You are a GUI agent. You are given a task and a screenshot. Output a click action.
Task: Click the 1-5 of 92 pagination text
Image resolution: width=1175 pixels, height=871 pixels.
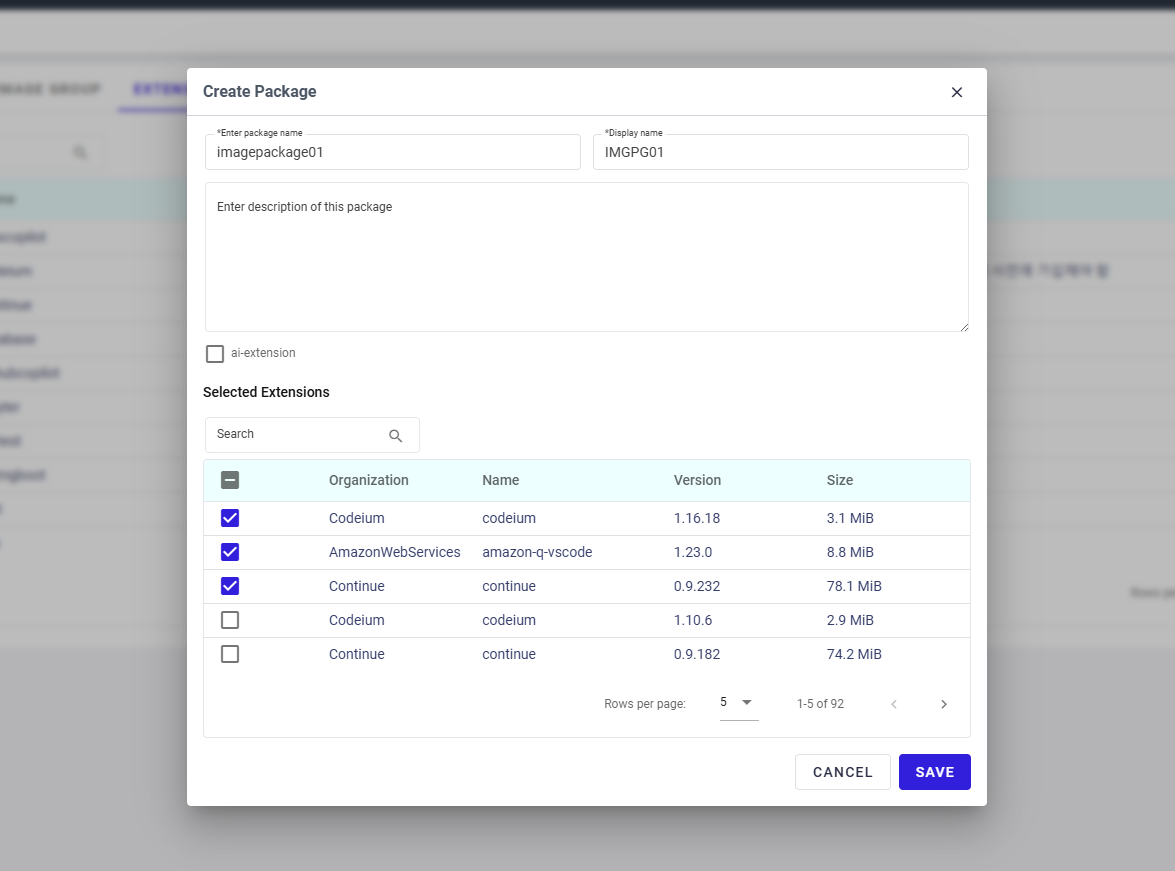click(x=820, y=704)
